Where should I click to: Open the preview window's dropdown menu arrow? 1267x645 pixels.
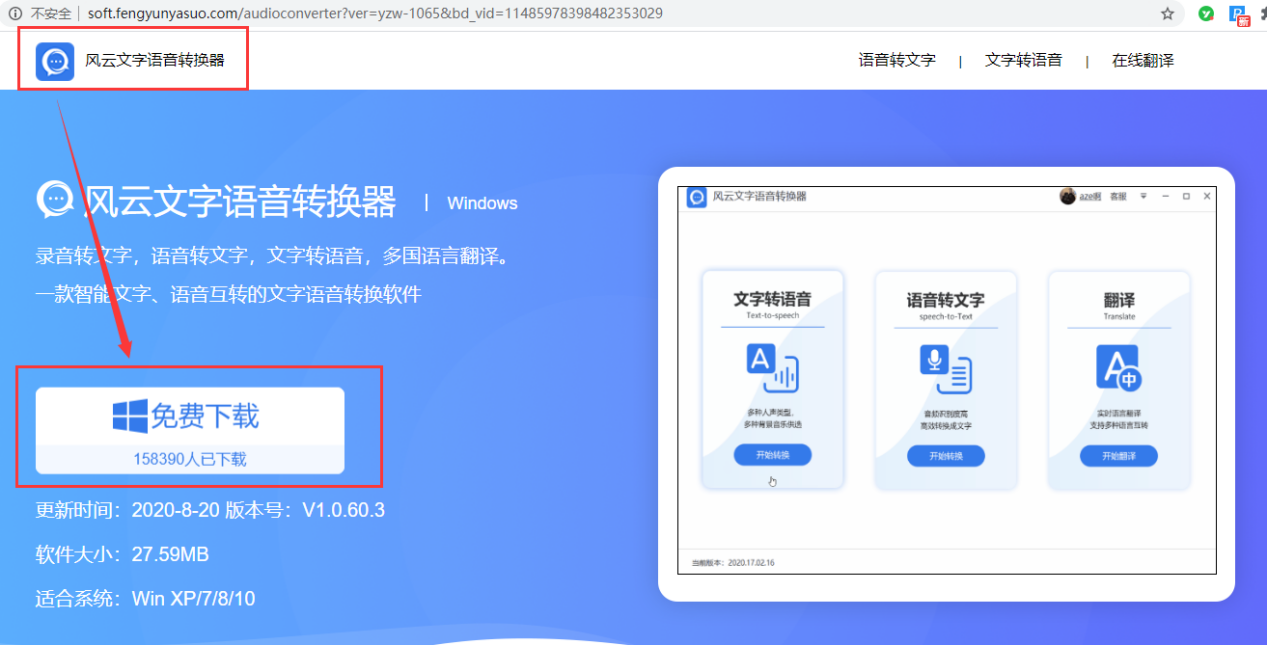pos(1144,196)
